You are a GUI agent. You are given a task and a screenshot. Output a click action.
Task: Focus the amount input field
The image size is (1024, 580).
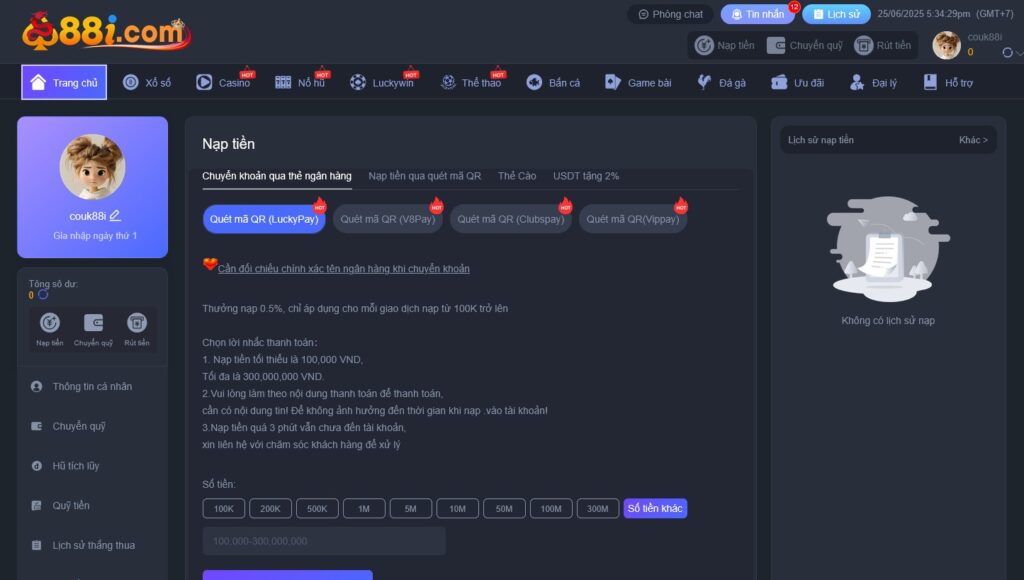point(324,541)
